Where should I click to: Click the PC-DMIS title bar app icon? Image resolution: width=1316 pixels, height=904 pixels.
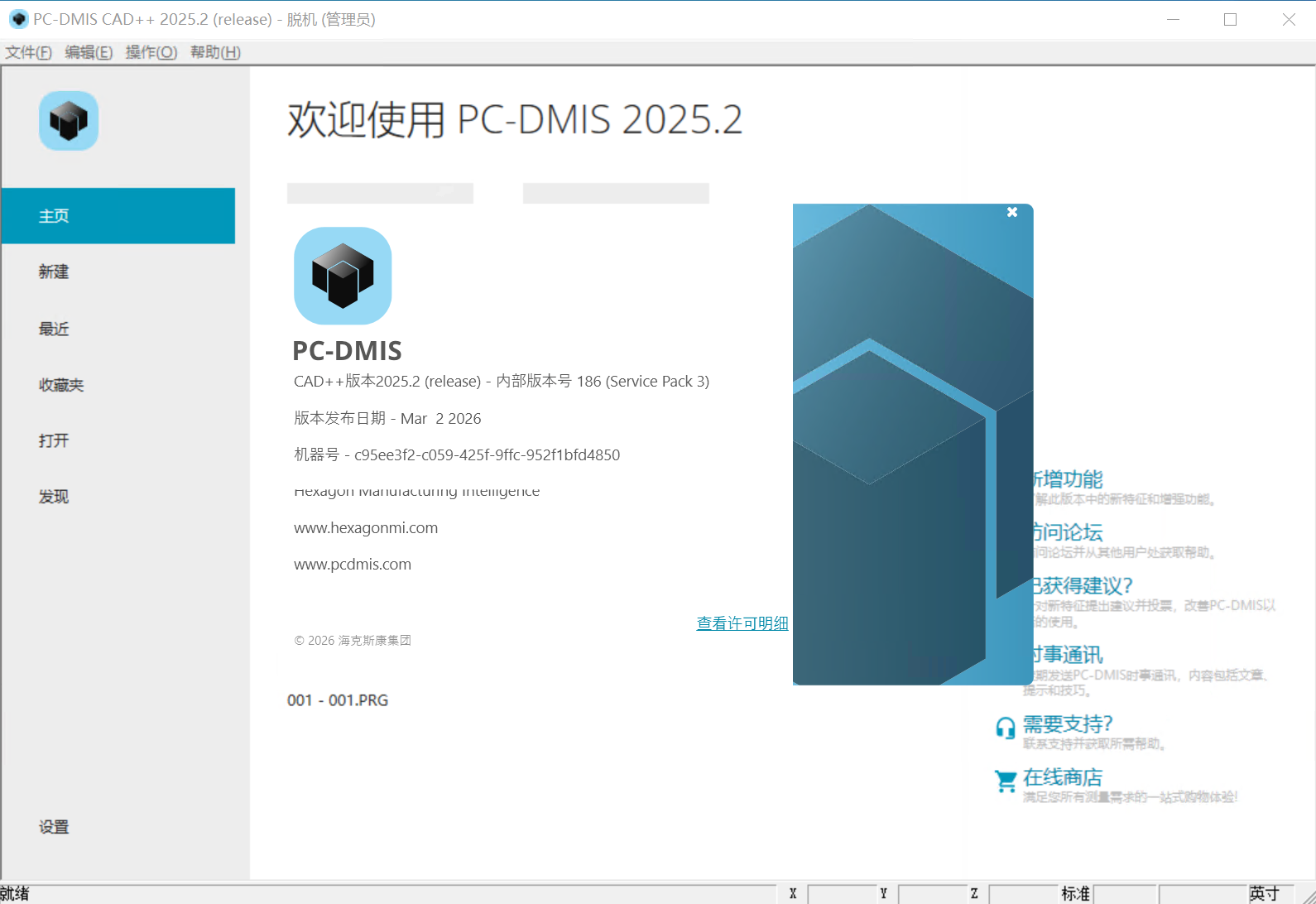click(18, 19)
